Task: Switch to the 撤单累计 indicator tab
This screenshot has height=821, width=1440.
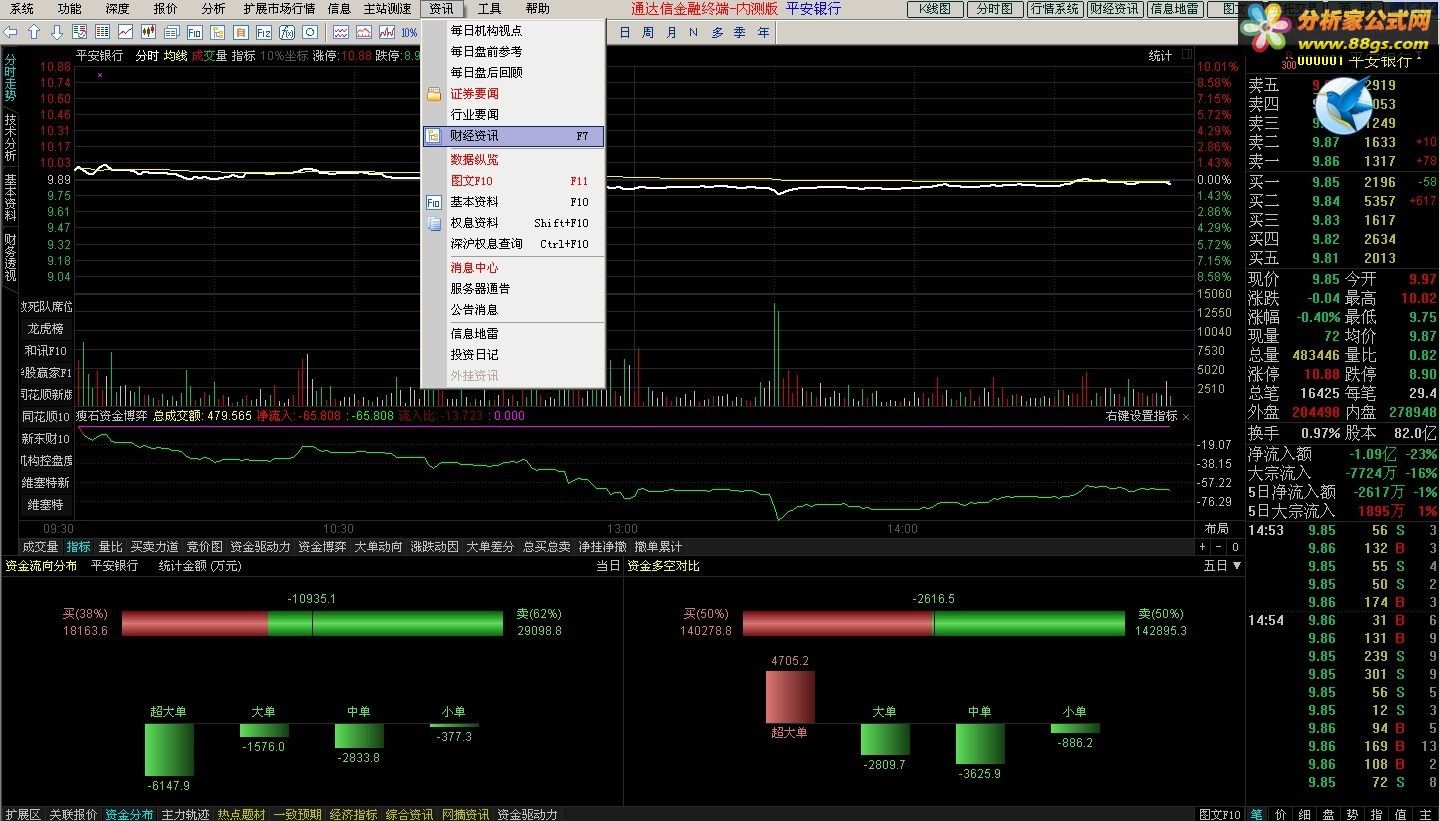Action: coord(658,547)
